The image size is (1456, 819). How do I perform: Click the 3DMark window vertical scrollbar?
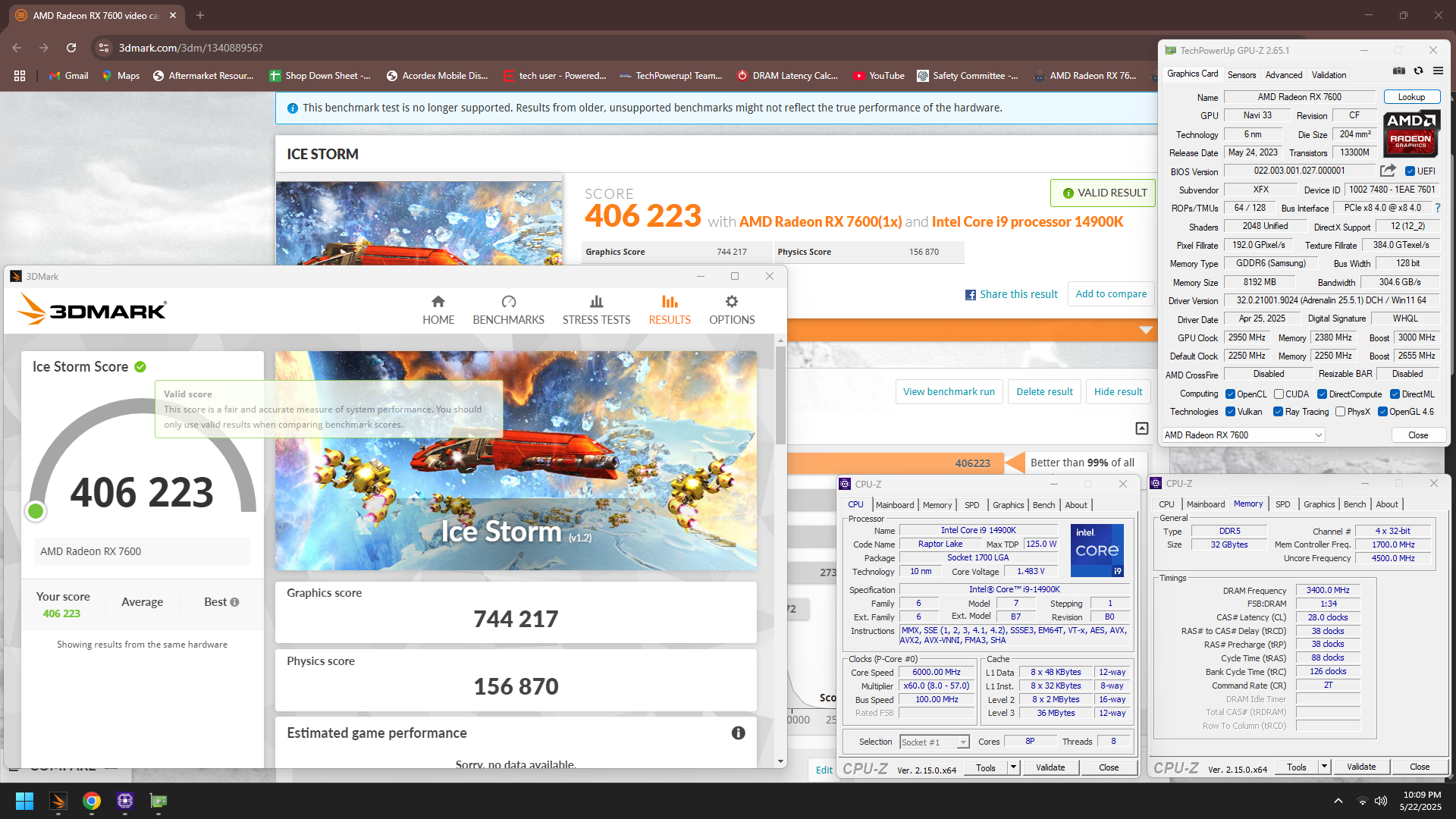point(780,396)
